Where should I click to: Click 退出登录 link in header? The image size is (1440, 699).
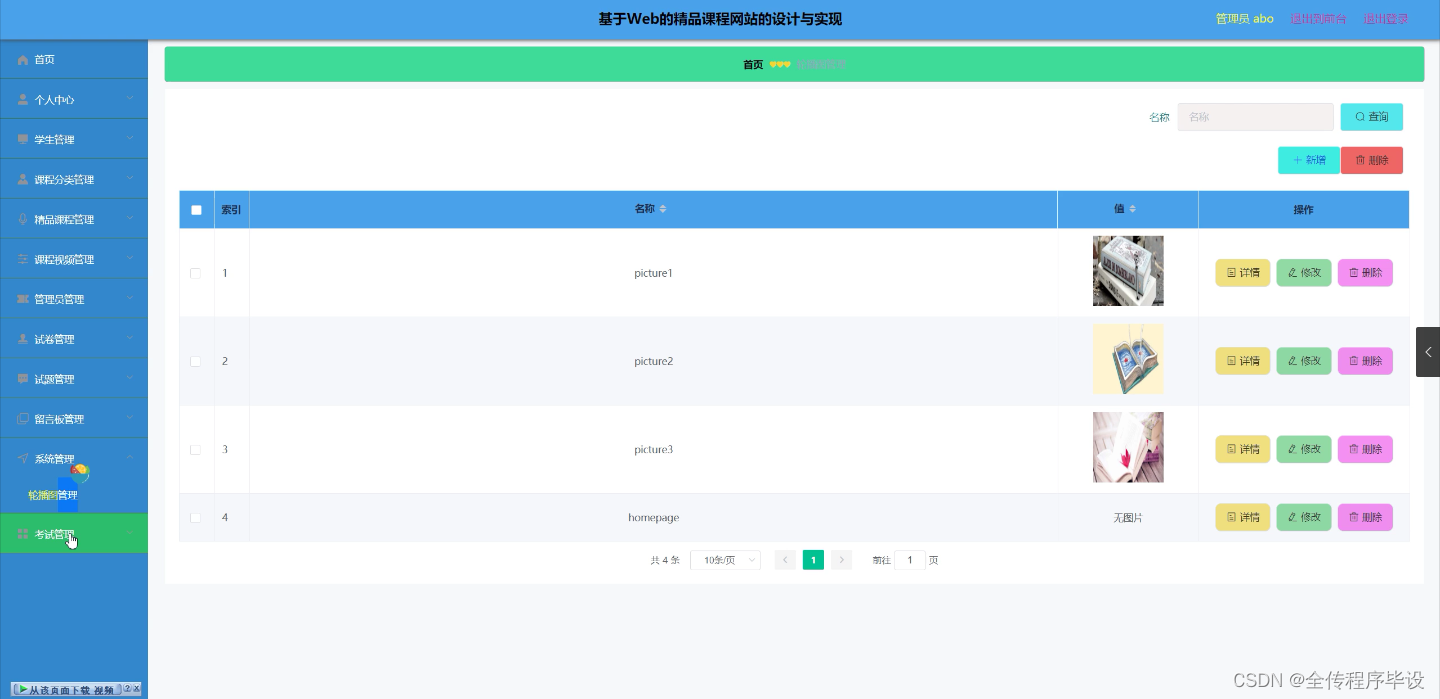click(1386, 19)
